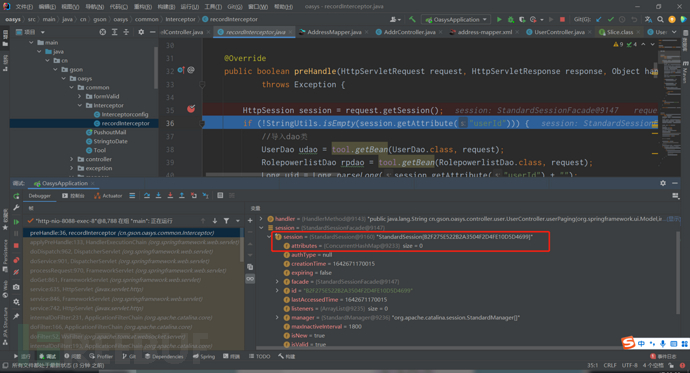
Task: Expand the controller folder in project tree
Action: coord(72,159)
